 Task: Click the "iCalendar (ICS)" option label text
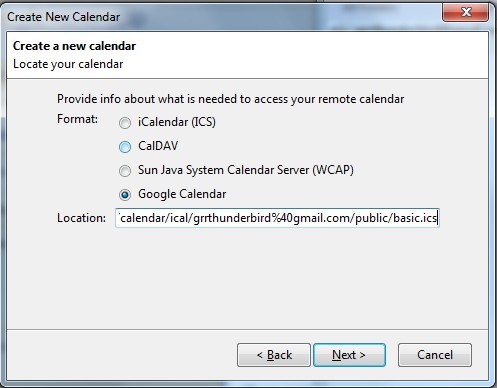coord(177,122)
